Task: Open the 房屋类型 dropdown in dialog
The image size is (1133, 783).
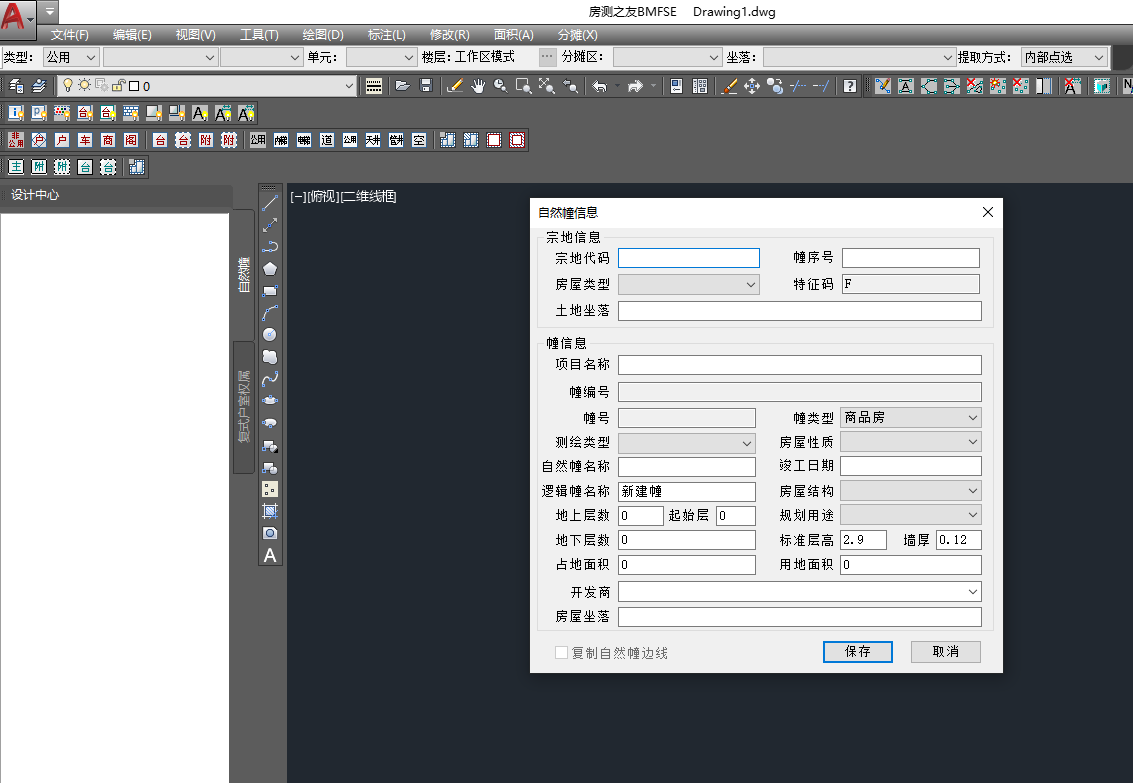Action: click(x=689, y=285)
